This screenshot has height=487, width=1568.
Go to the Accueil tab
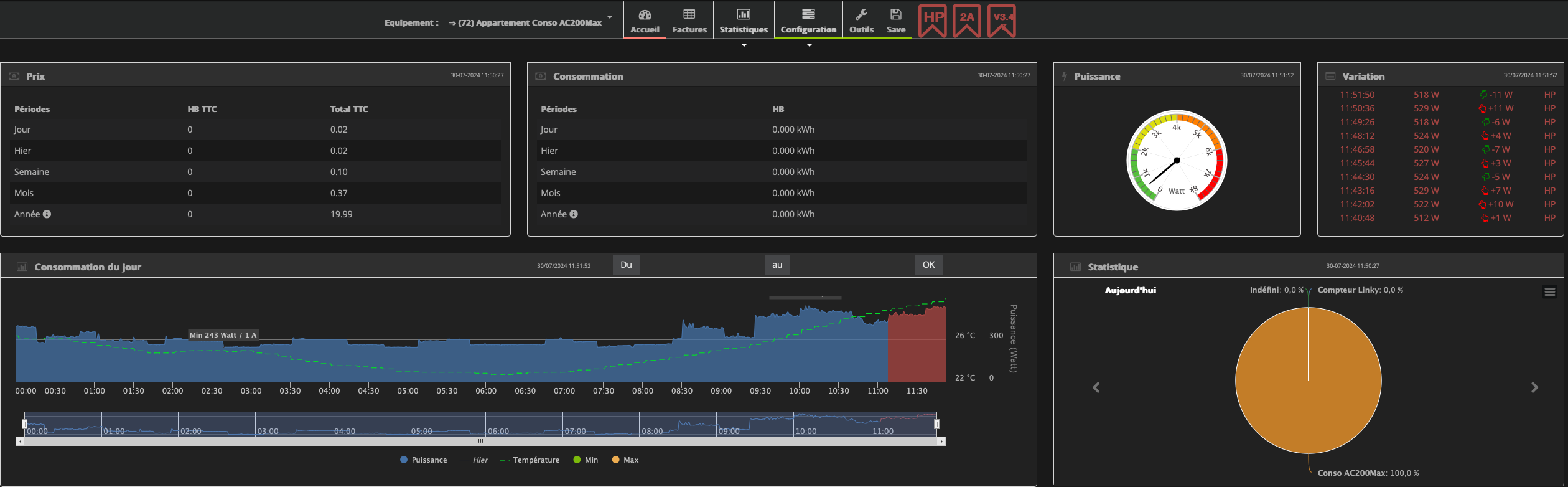tap(645, 21)
